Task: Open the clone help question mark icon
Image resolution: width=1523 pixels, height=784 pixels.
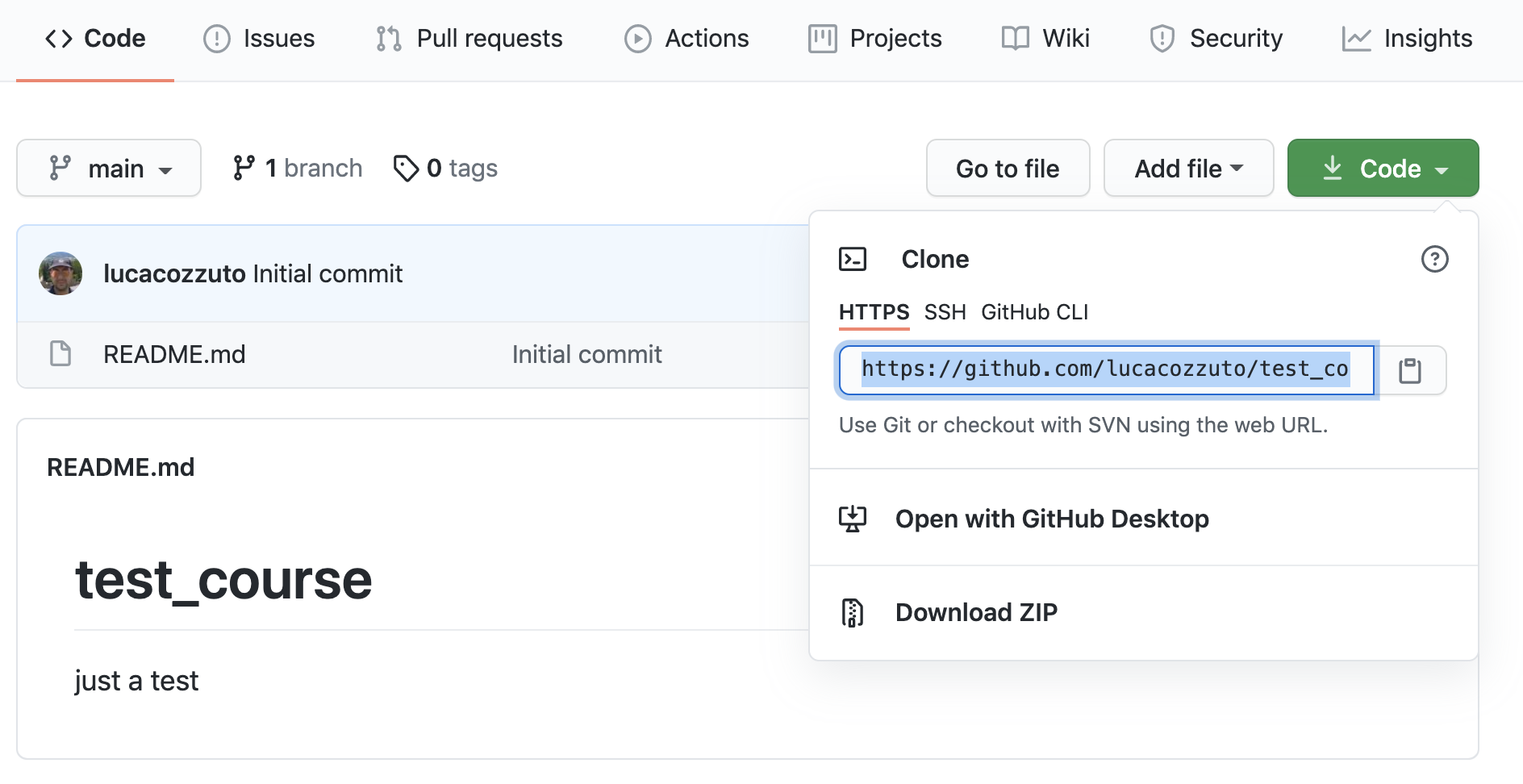Action: 1434,259
